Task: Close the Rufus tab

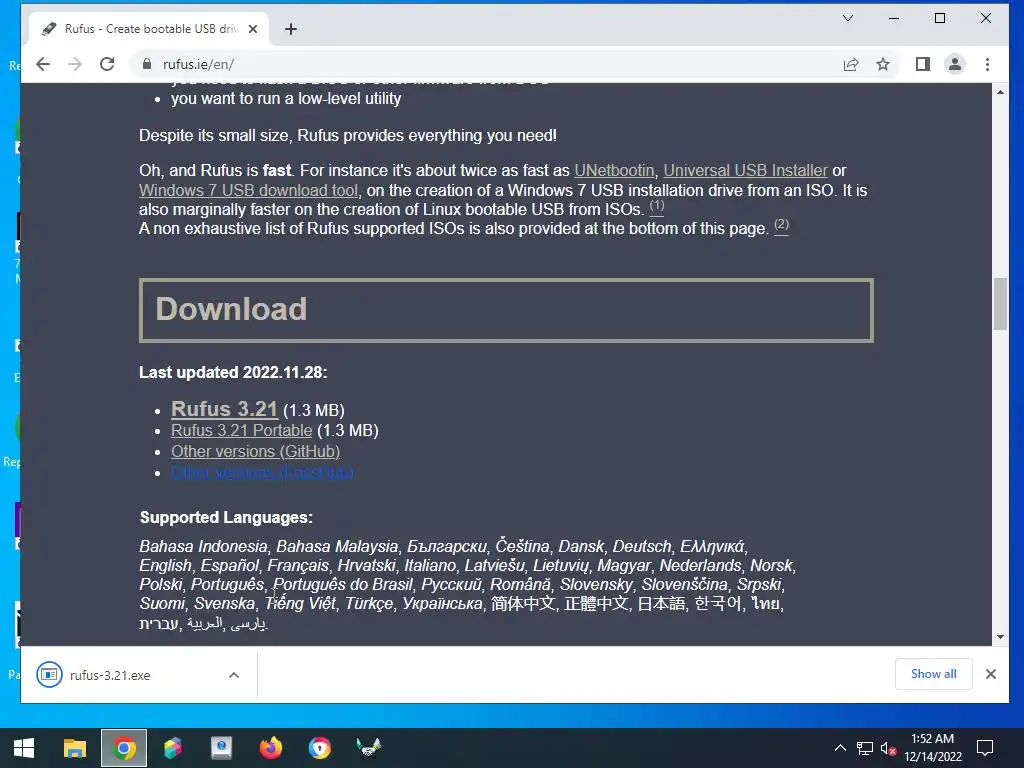Action: 253,29
